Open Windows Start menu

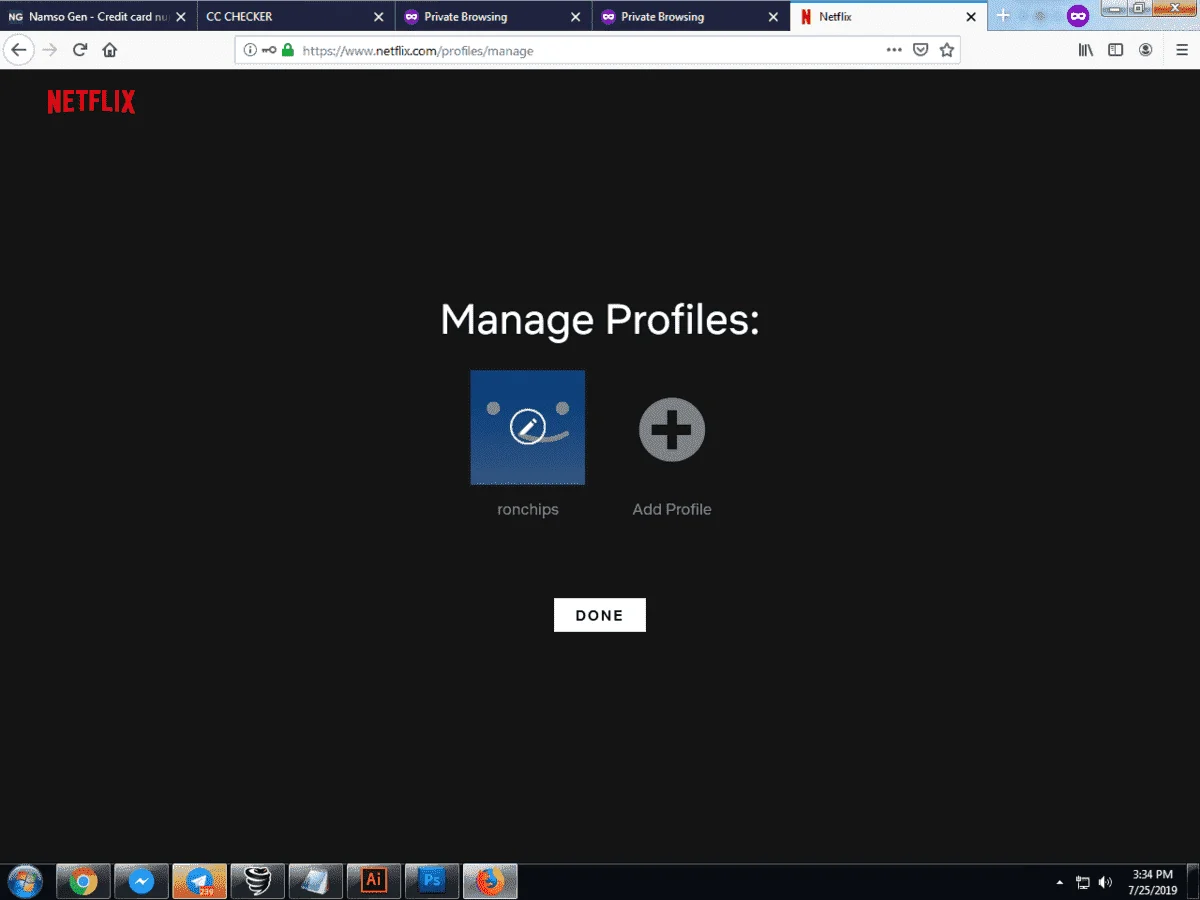click(x=25, y=881)
